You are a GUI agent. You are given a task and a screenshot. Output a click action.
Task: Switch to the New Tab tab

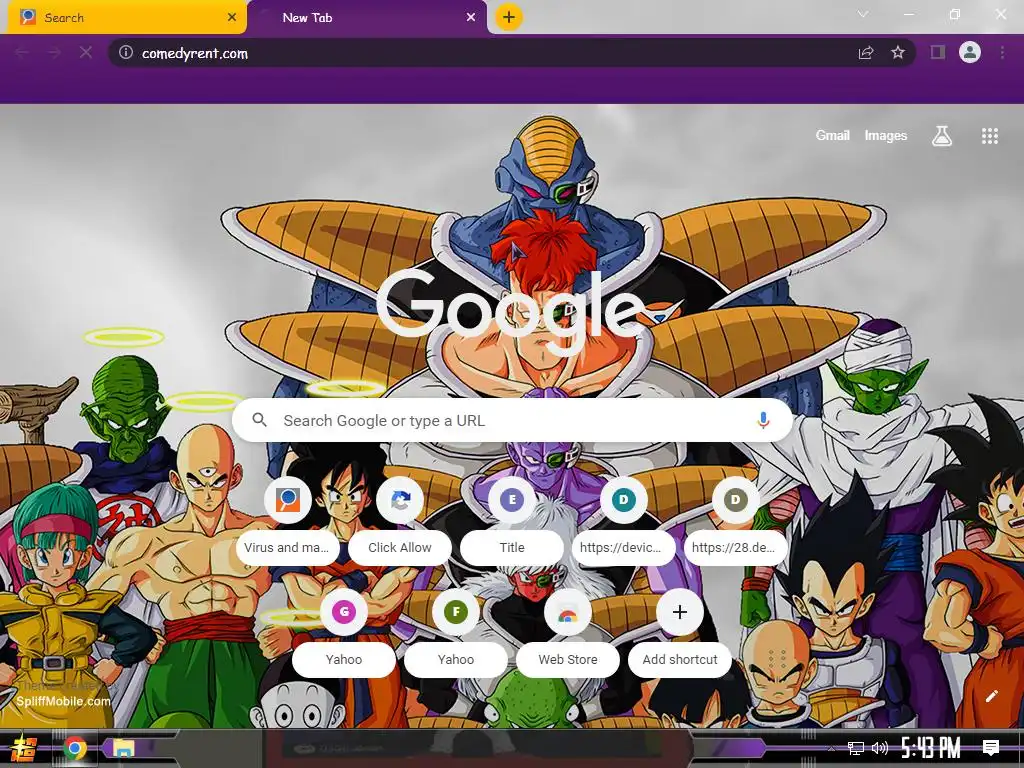pyautogui.click(x=368, y=18)
